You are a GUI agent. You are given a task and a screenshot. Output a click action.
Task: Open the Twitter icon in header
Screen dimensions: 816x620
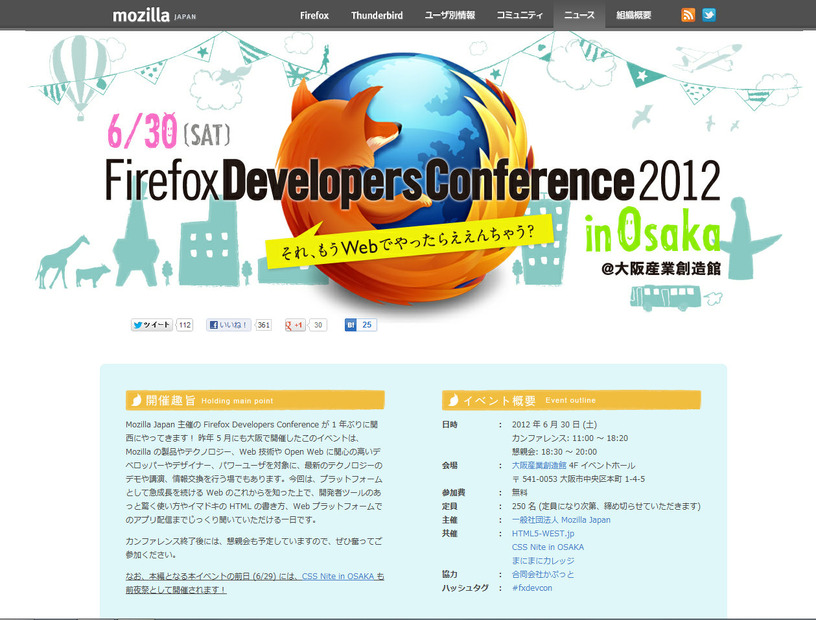pos(709,15)
